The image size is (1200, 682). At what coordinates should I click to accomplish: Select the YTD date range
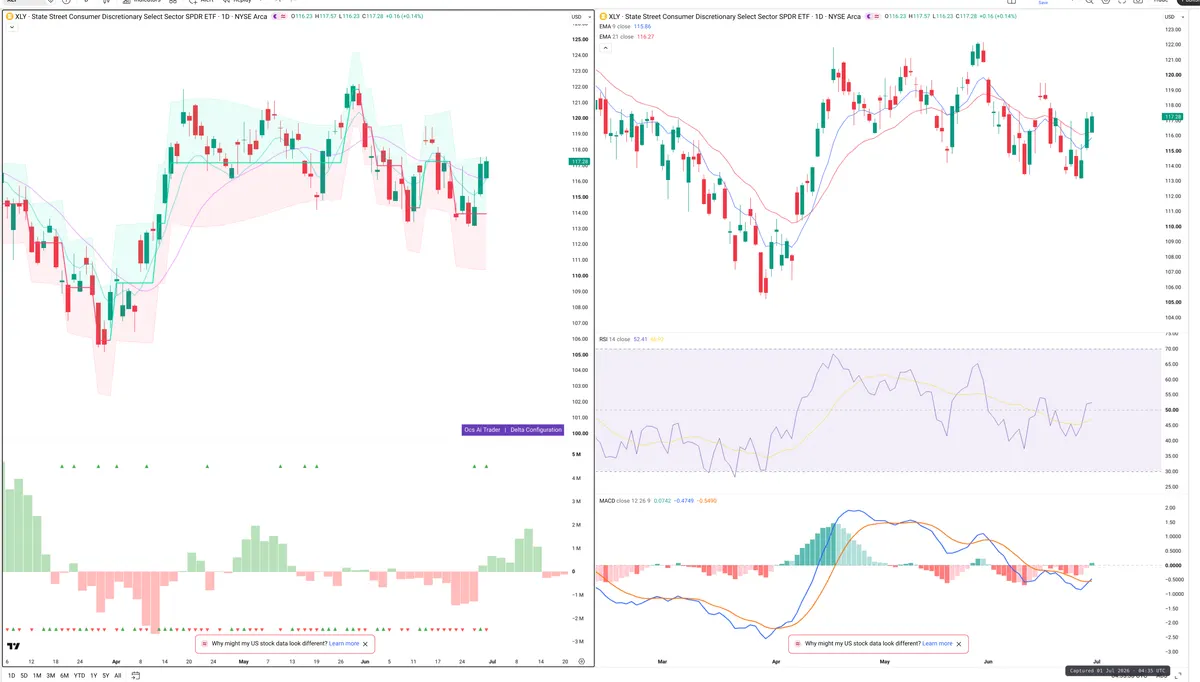pos(79,676)
